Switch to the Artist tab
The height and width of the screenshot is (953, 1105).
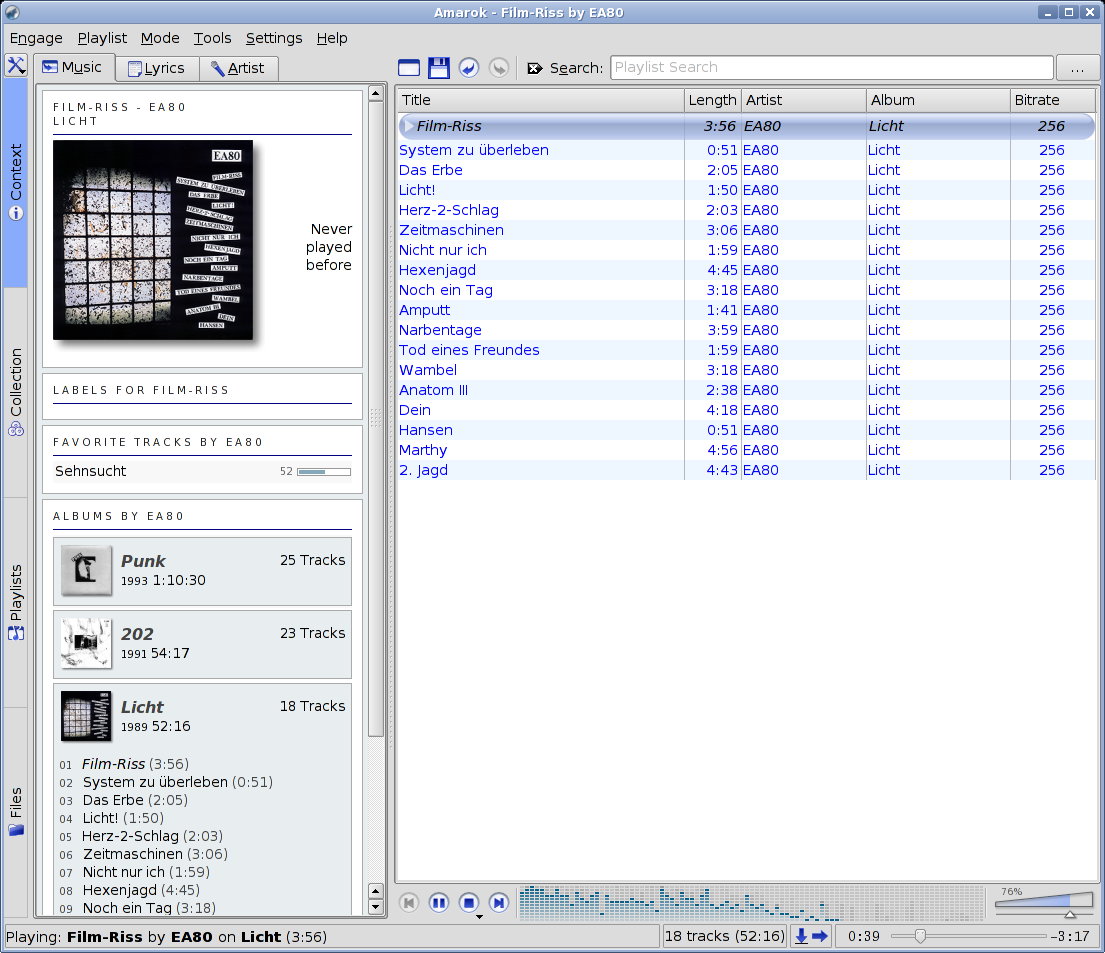pyautogui.click(x=238, y=68)
